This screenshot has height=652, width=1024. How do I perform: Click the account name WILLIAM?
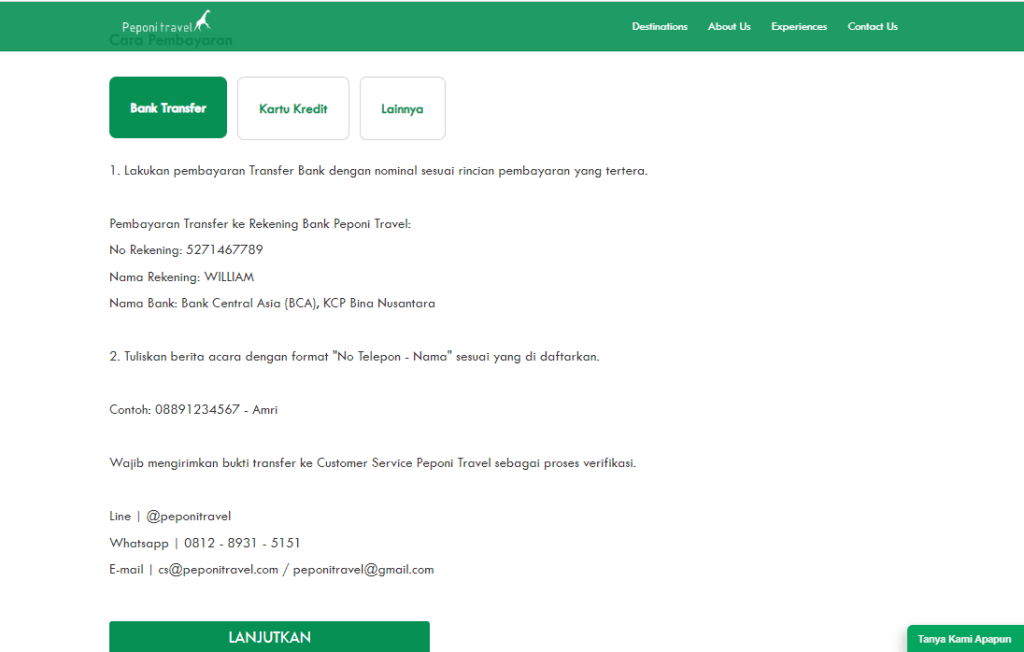(x=229, y=277)
